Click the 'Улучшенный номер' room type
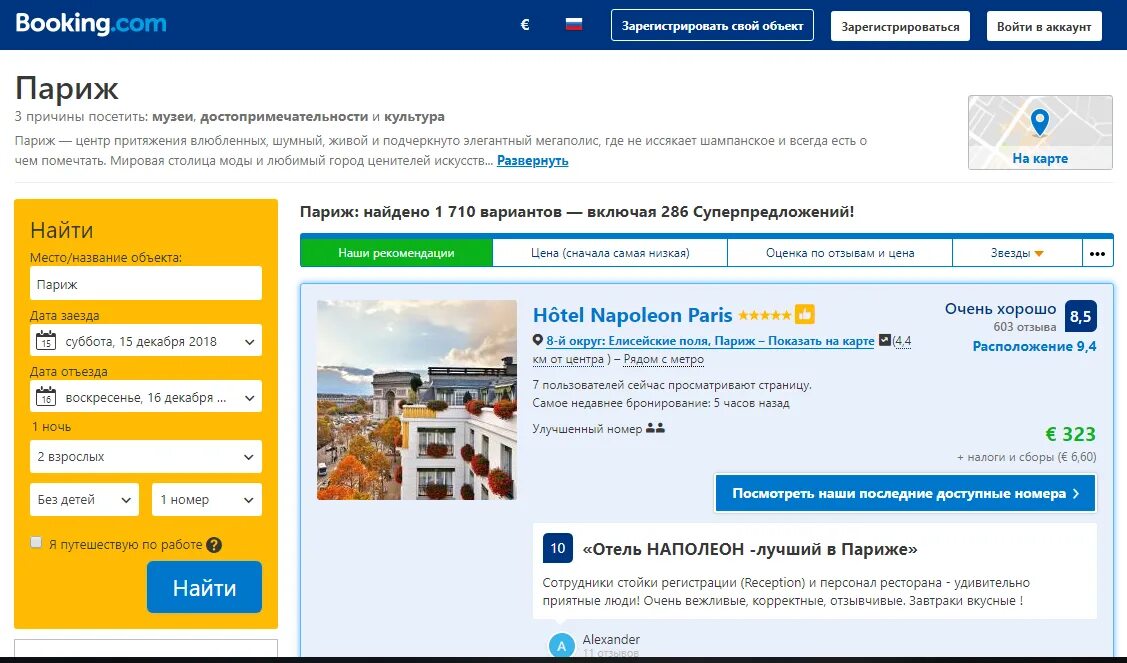The width and height of the screenshot is (1127, 663). tap(587, 429)
